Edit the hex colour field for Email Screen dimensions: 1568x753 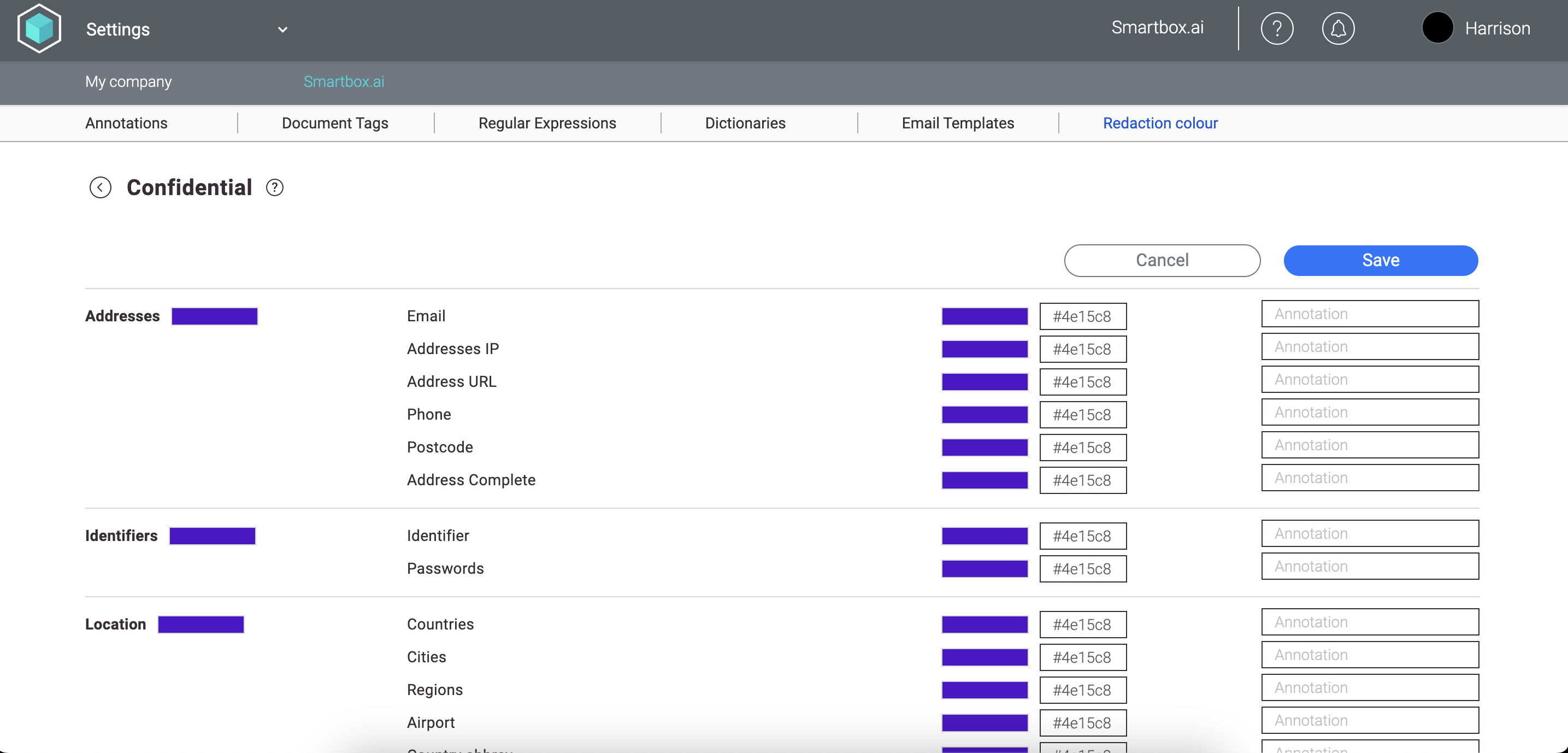(x=1082, y=316)
